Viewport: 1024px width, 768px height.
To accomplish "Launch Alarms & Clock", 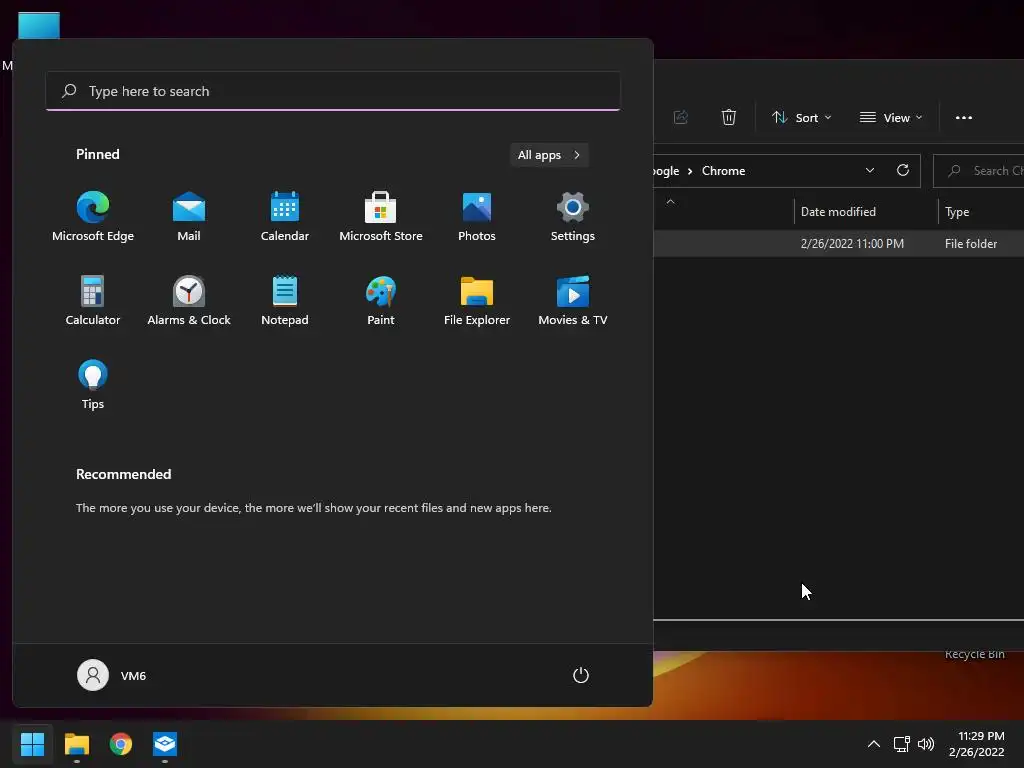I will (189, 301).
